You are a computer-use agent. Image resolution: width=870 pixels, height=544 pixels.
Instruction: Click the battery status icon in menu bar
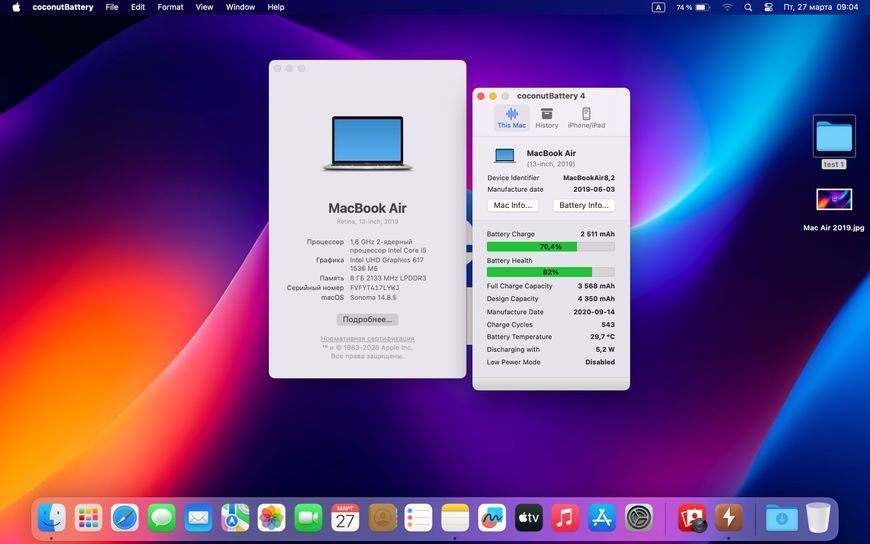[693, 7]
